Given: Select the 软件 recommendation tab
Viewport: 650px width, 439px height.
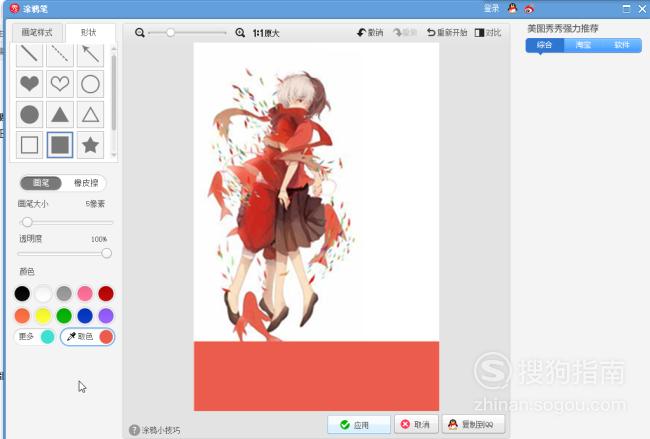Looking at the screenshot, I should click(622, 45).
